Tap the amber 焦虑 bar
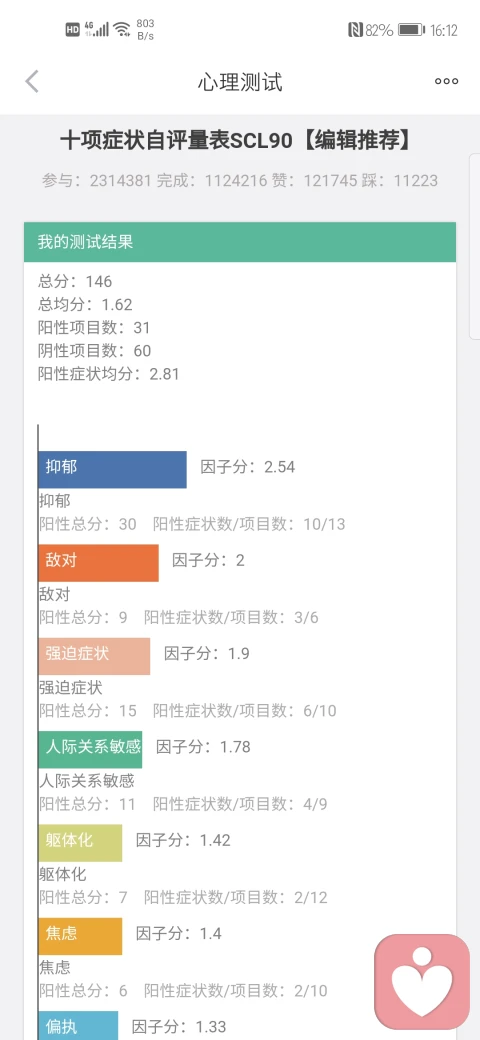 80,937
